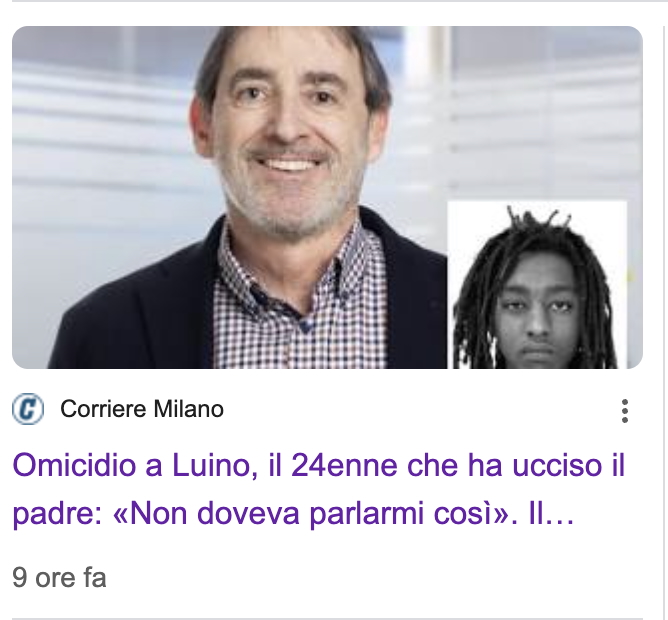The image size is (668, 620).
Task: Open the main news card photo
Action: 327,197
